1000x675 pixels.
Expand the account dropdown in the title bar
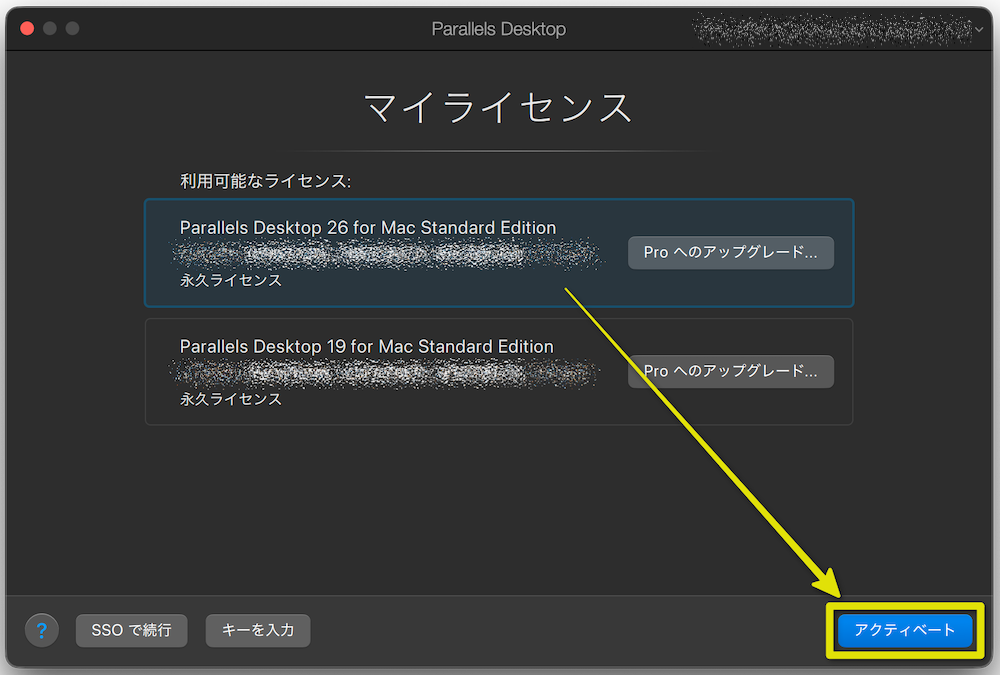[x=978, y=28]
